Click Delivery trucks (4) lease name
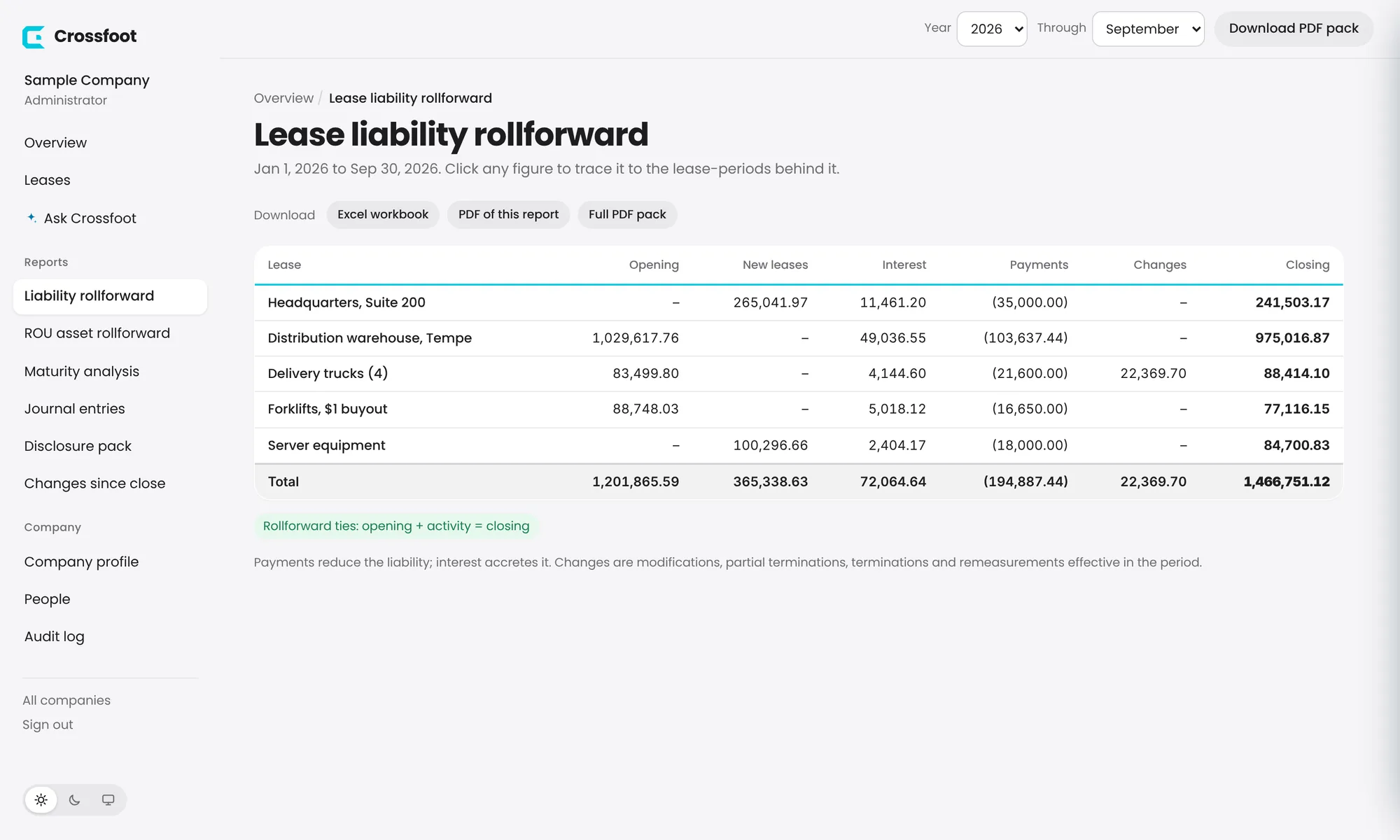 [x=328, y=373]
